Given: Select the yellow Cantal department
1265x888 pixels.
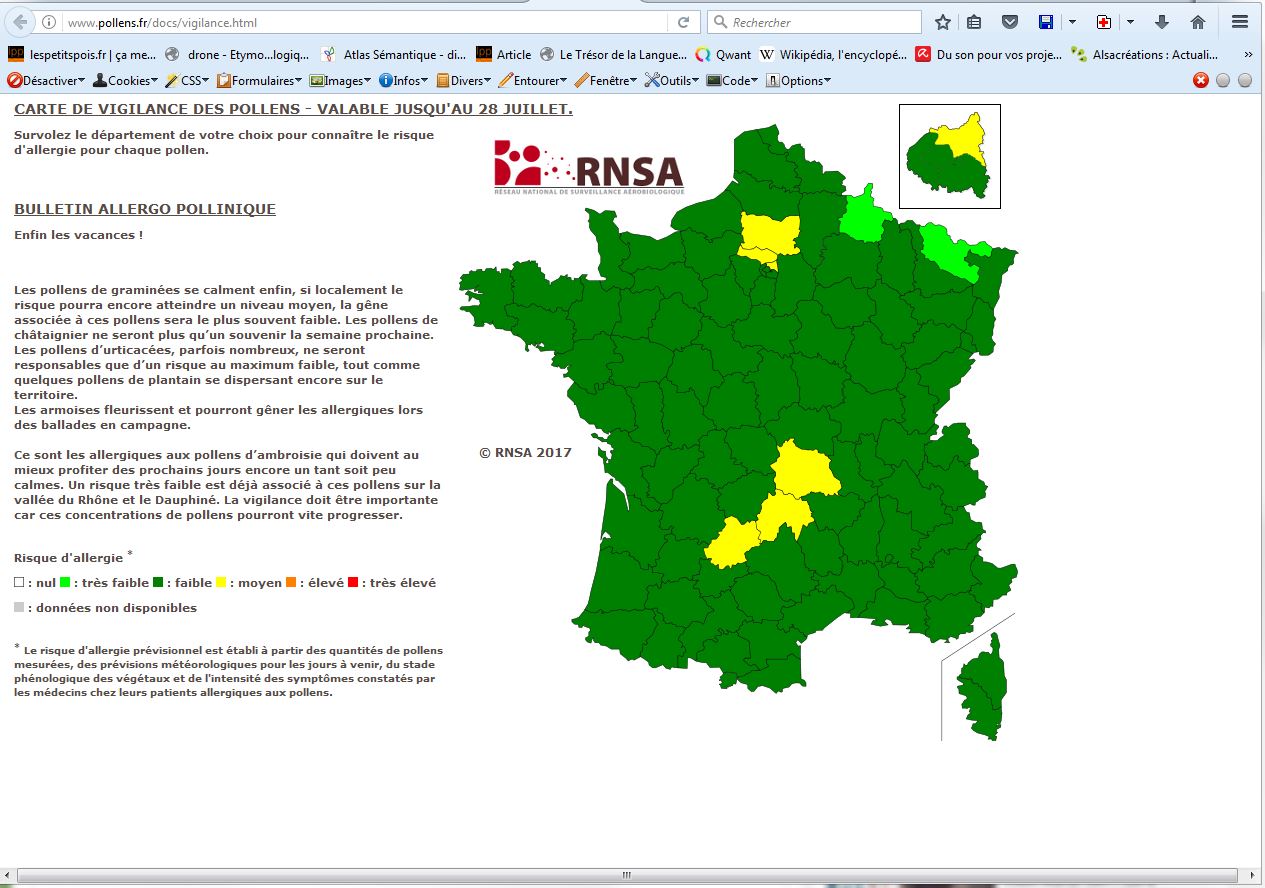Looking at the screenshot, I should coord(783,514).
